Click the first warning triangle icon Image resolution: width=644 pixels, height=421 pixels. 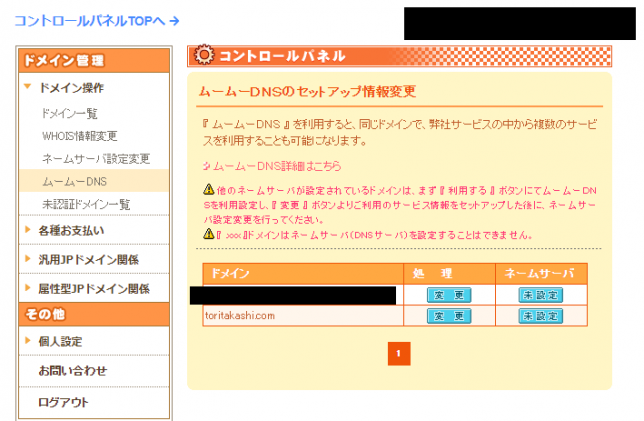pyautogui.click(x=208, y=188)
